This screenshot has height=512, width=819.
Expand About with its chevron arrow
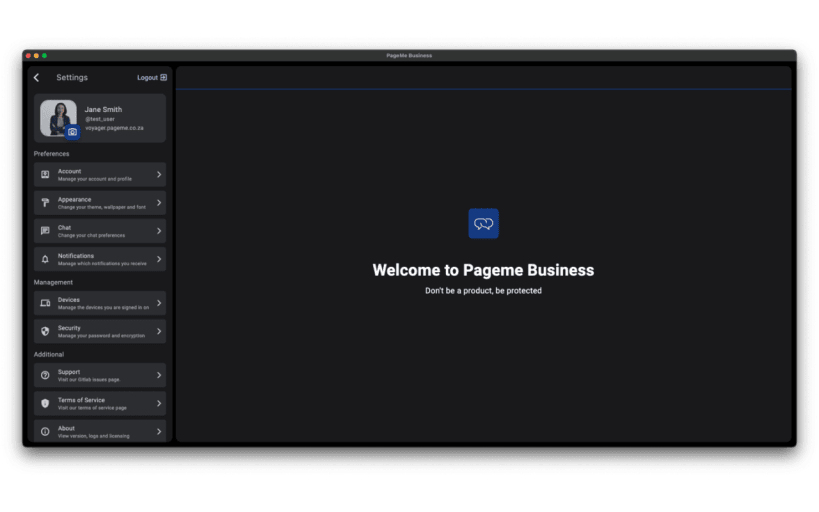[x=159, y=432]
